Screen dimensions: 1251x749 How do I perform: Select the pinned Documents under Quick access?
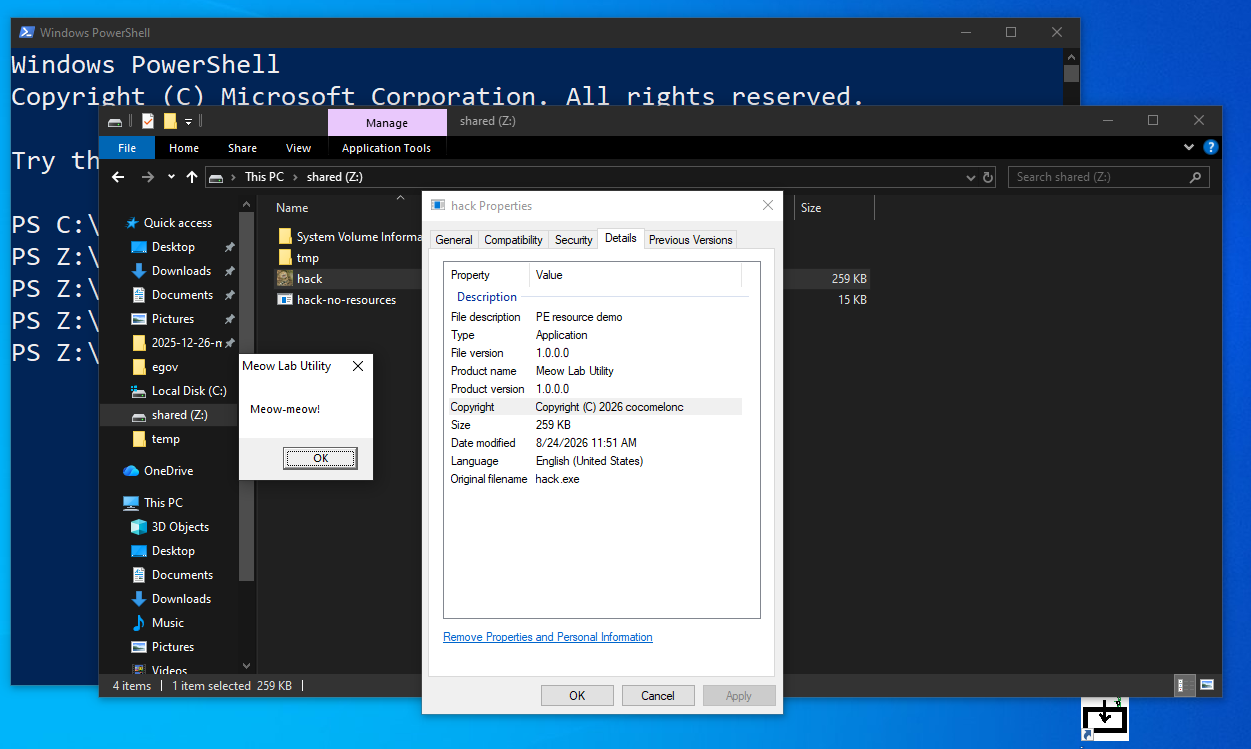[x=182, y=295]
